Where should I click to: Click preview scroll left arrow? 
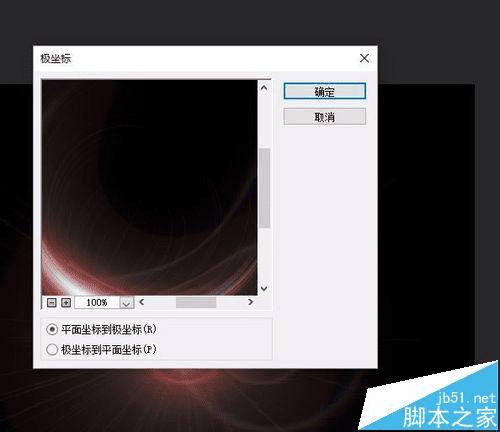[x=142, y=302]
